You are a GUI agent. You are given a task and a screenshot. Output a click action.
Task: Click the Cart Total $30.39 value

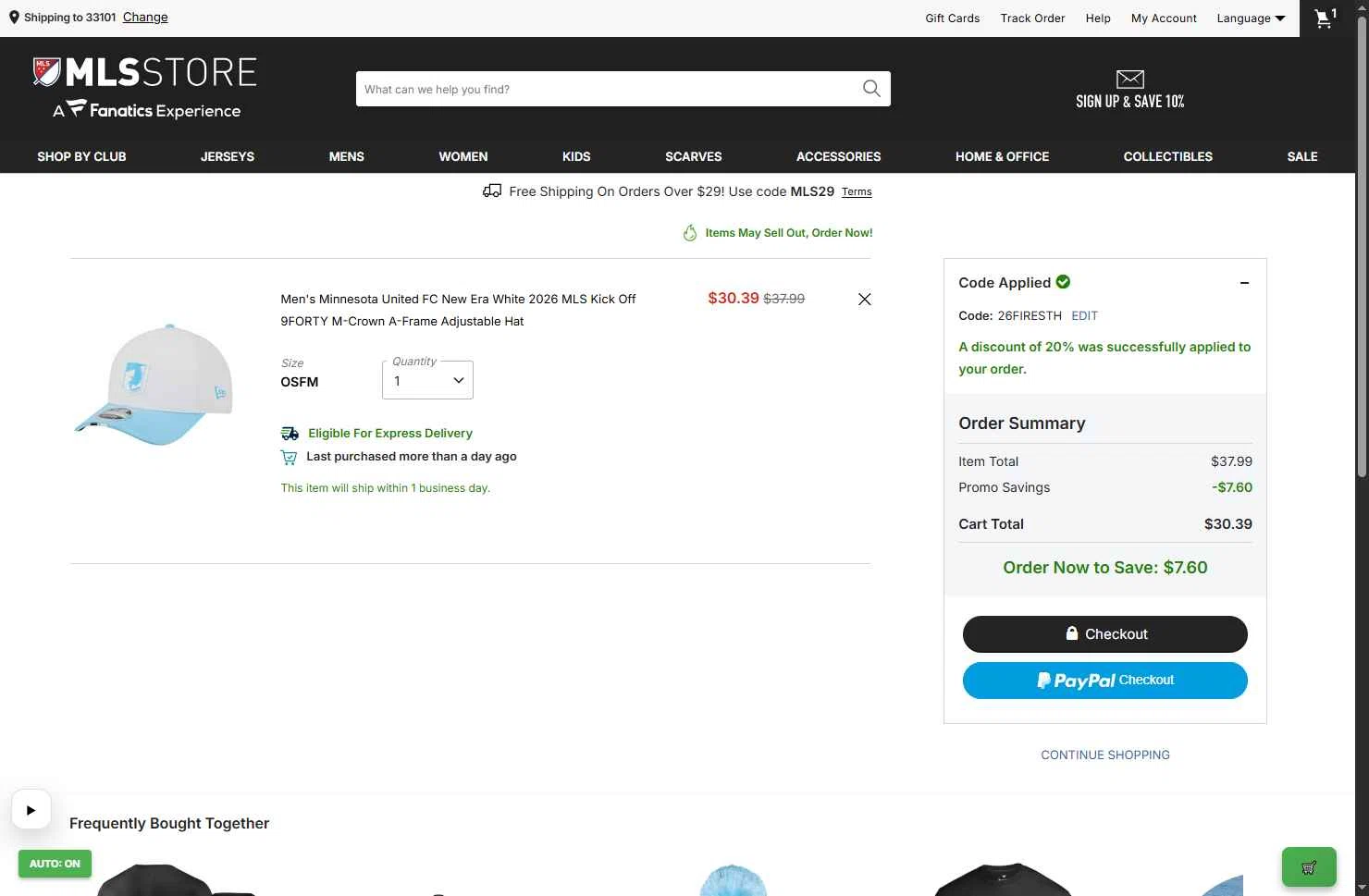coord(1227,524)
